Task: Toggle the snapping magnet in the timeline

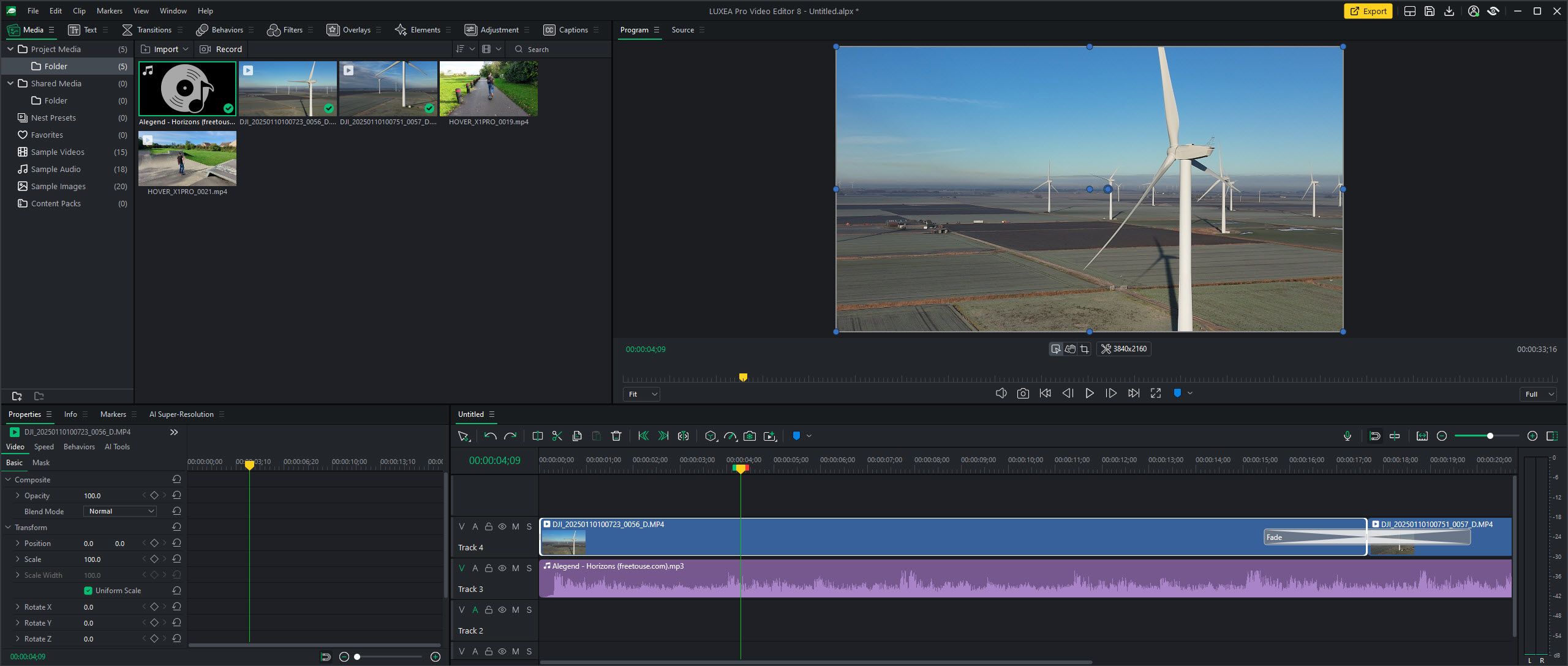Action: point(1375,436)
